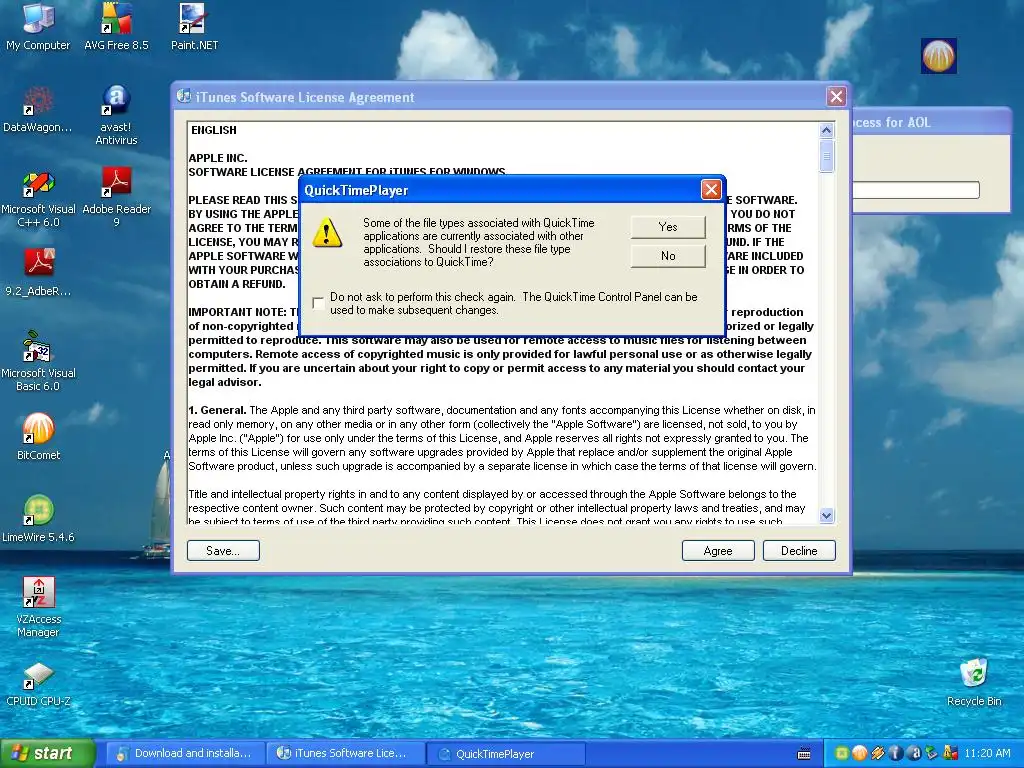
Task: Select Microsoft Visual C++ 6.0 shortcut
Action: click(x=38, y=199)
